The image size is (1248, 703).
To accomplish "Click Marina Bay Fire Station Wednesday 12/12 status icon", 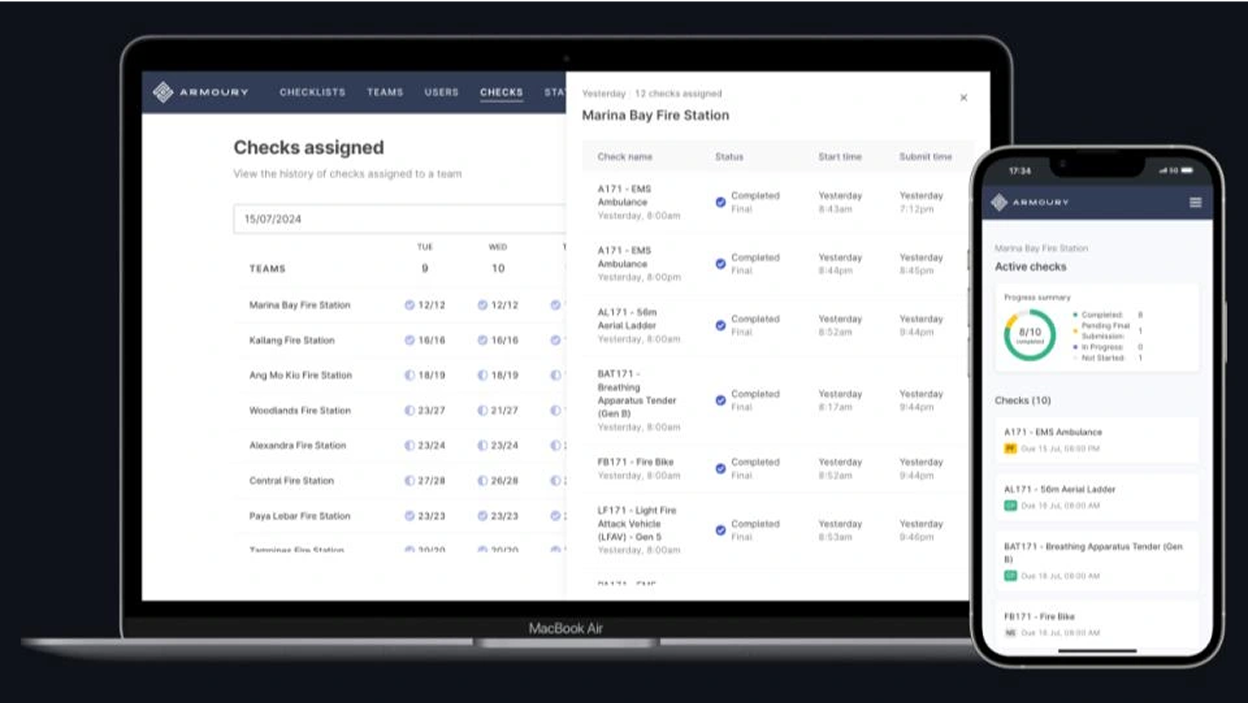I will coord(482,305).
